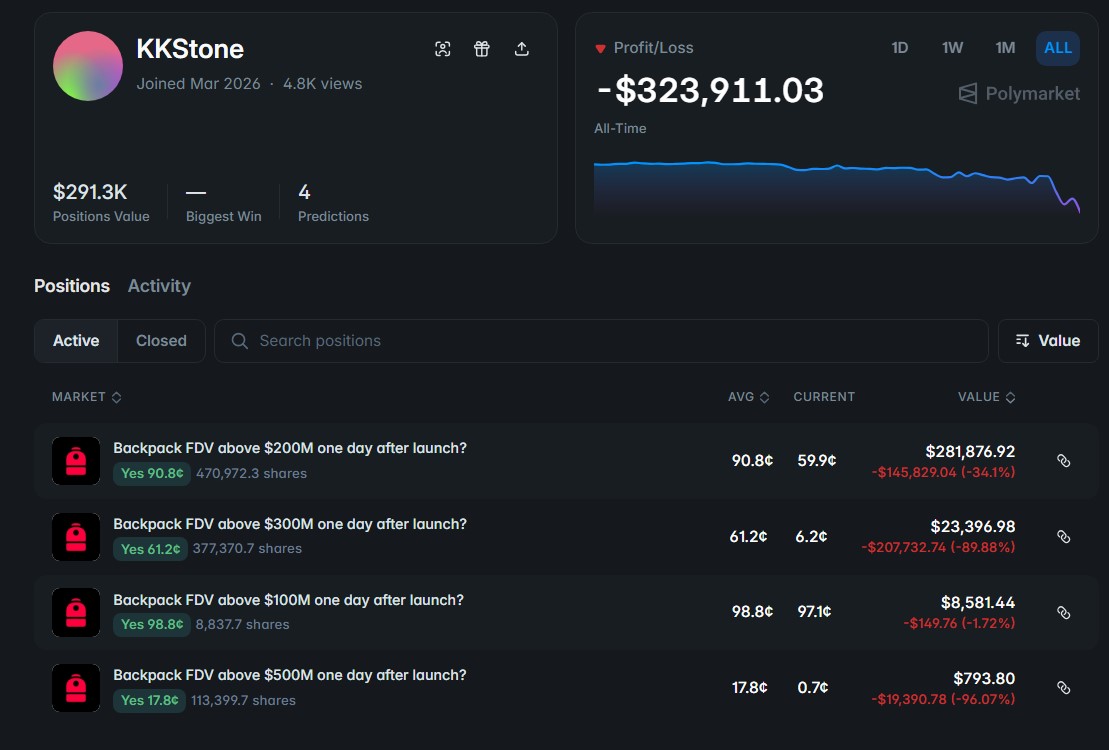Copy link icon for $100M FDV row
The height and width of the screenshot is (750, 1109).
pos(1063,613)
